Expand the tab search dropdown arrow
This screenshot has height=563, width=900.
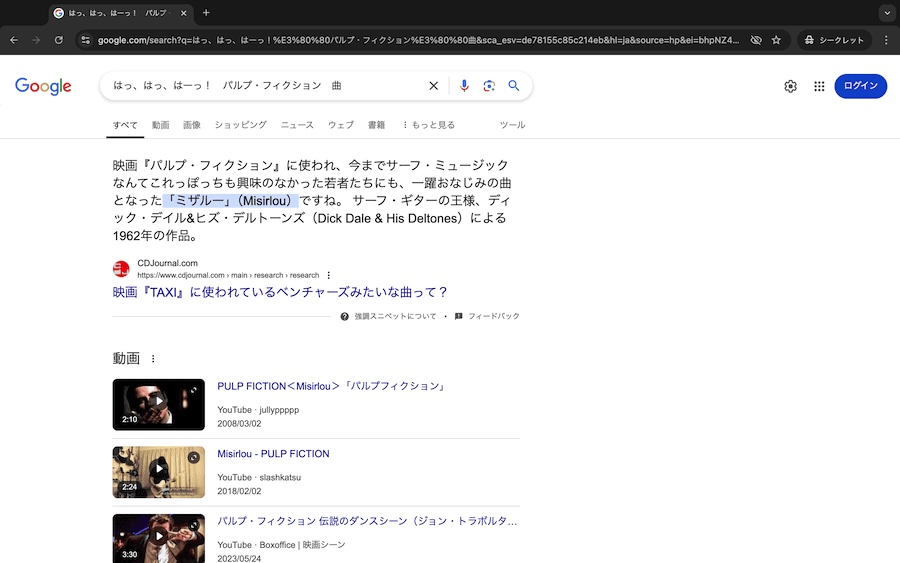click(x=887, y=13)
